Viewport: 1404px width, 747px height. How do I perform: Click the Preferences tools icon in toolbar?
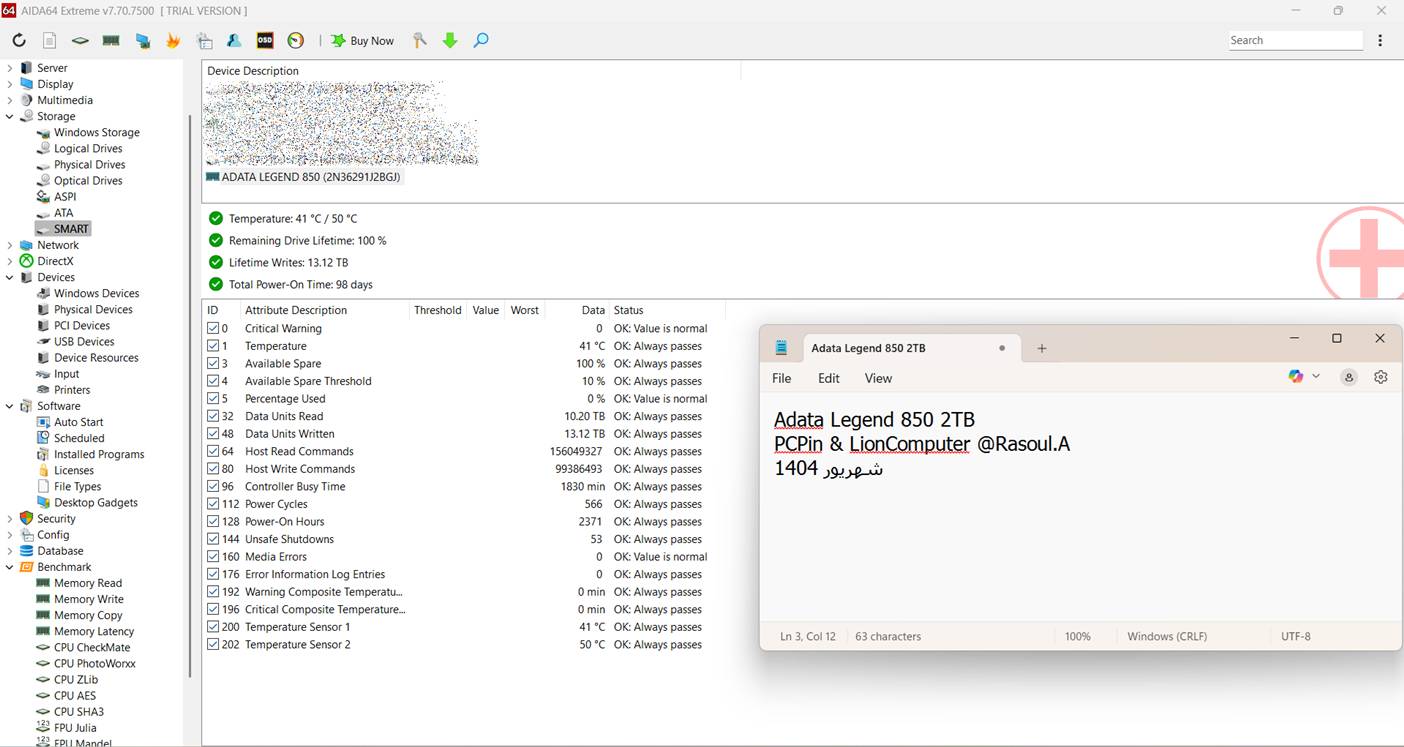point(420,41)
